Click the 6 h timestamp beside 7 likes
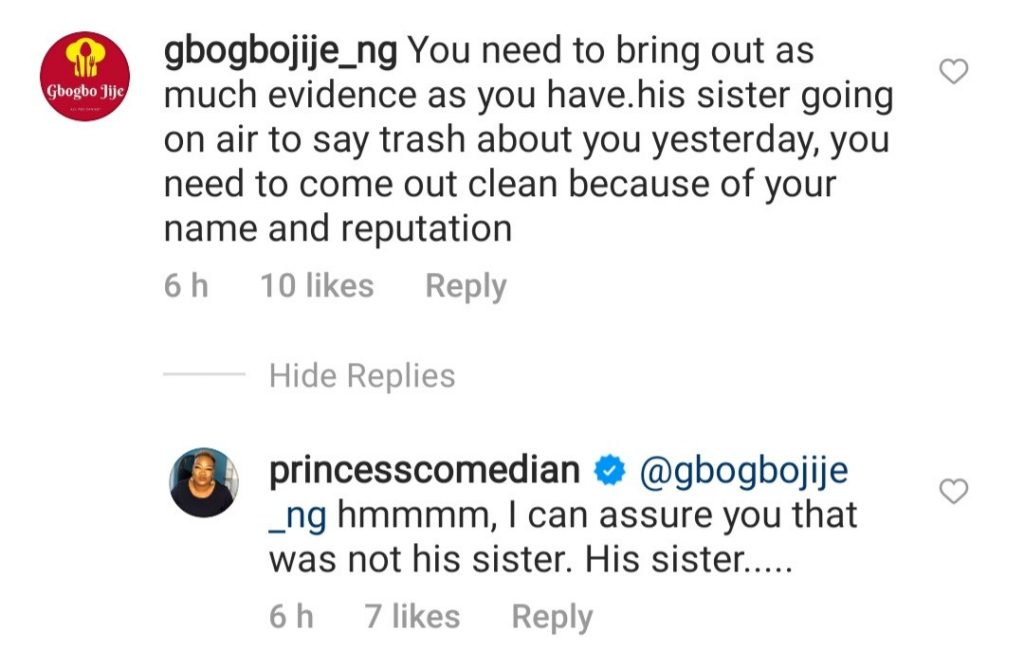This screenshot has width=1024, height=668. (291, 617)
